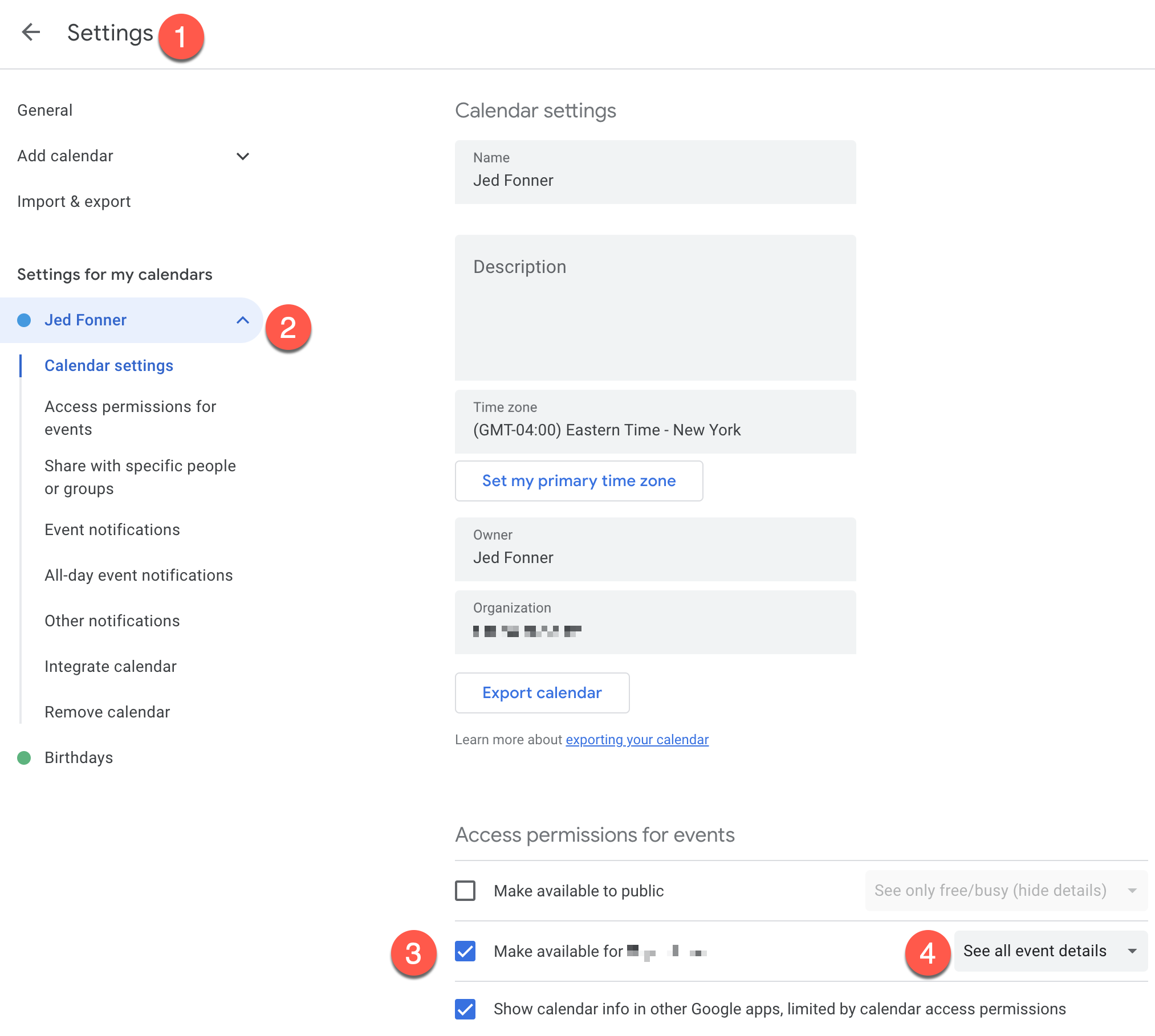Click Set my primary time zone
The height and width of the screenshot is (1036, 1155).
click(579, 481)
